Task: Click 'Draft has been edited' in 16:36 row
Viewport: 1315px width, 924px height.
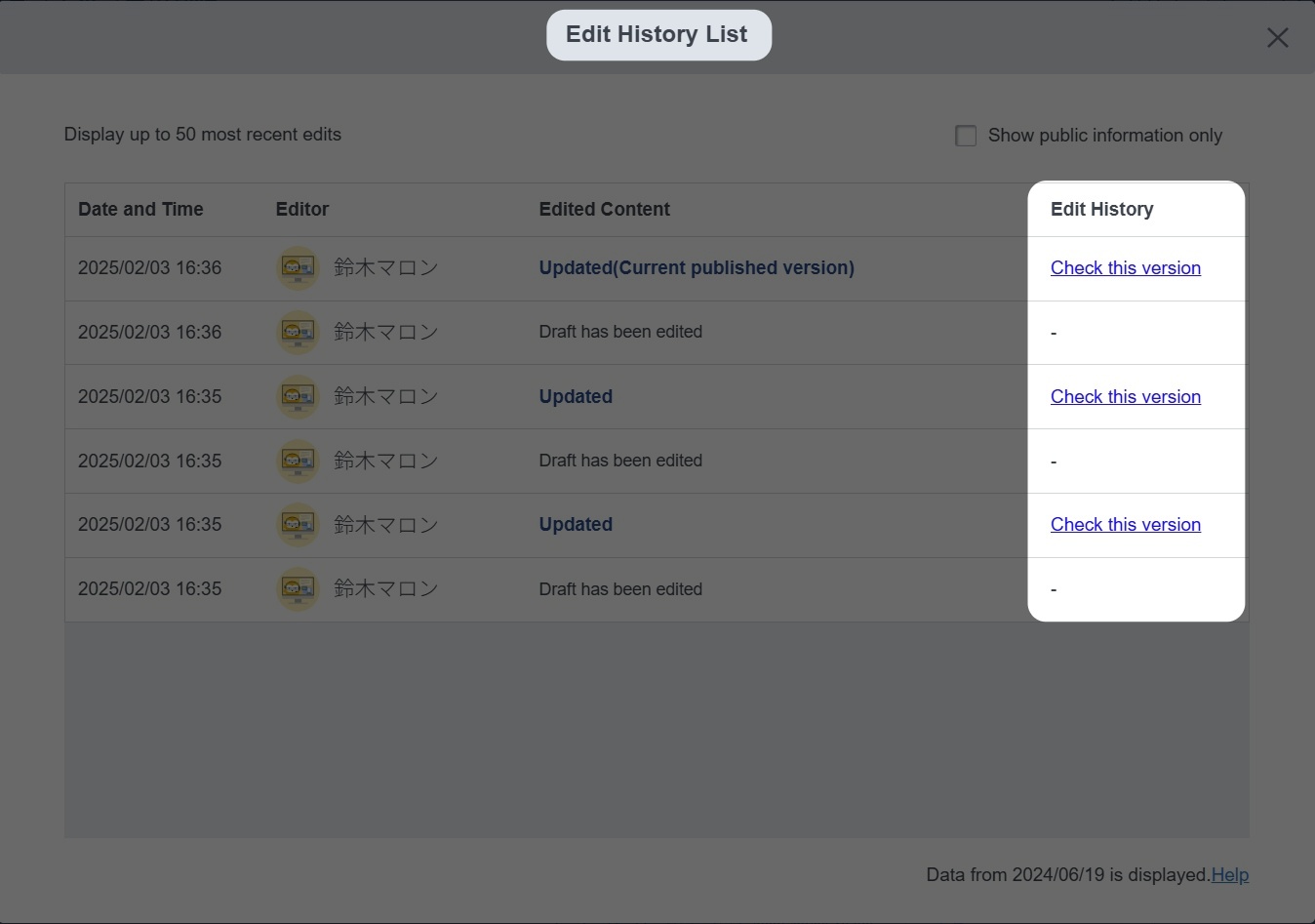Action: click(x=620, y=332)
